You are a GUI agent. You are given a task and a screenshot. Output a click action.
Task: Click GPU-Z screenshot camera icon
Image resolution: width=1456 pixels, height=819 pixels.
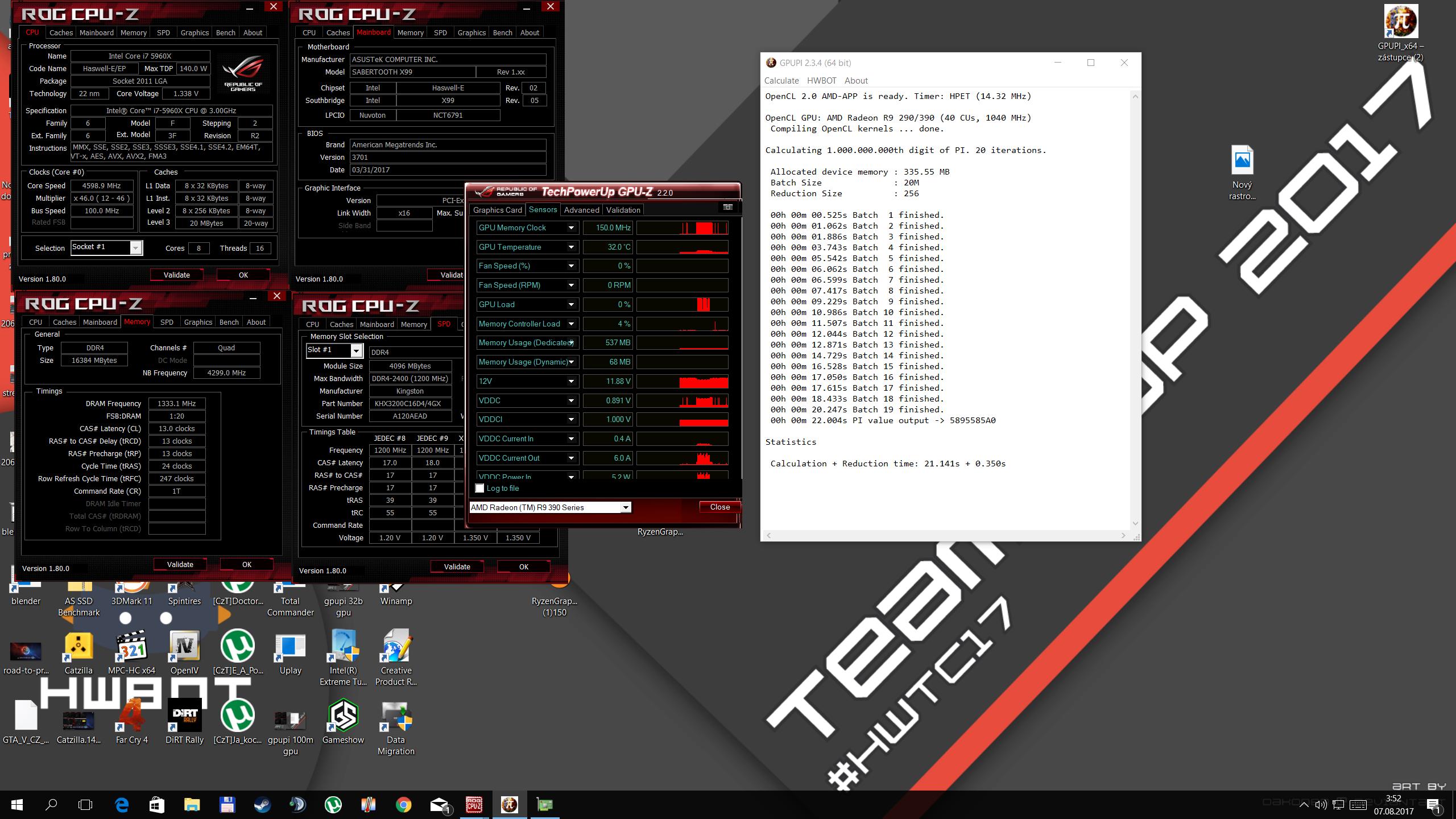point(727,208)
